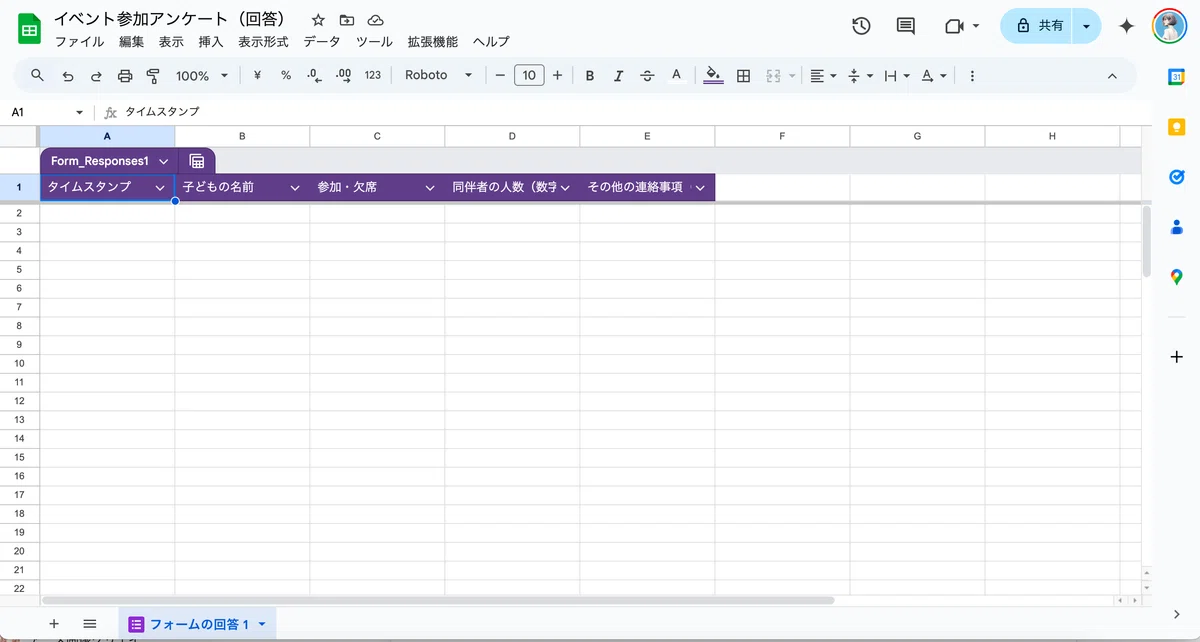Open the ヘルプ menu
The image size is (1200, 642).
tap(491, 42)
